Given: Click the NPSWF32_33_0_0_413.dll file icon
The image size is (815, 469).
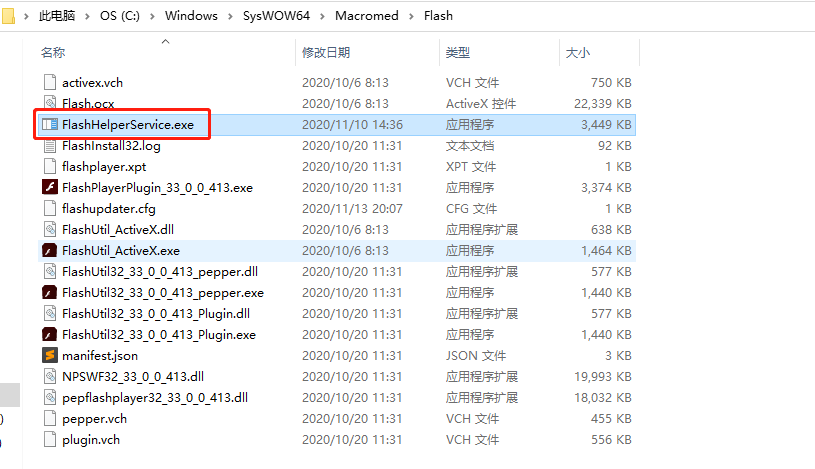Looking at the screenshot, I should (x=50, y=376).
